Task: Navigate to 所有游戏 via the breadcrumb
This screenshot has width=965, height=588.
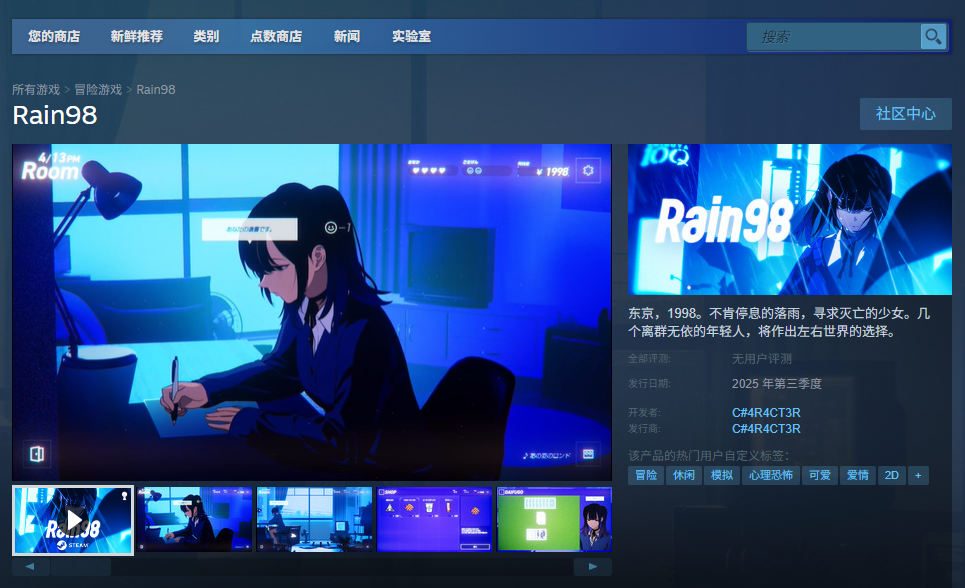Action: (36, 89)
